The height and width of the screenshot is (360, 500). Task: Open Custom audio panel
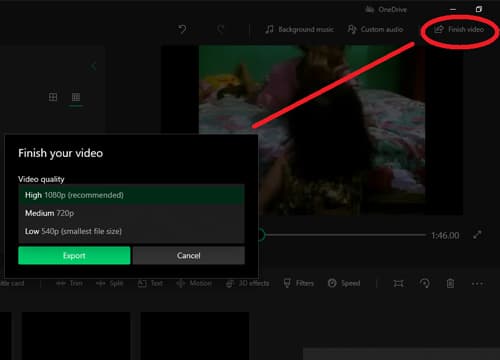tap(375, 29)
